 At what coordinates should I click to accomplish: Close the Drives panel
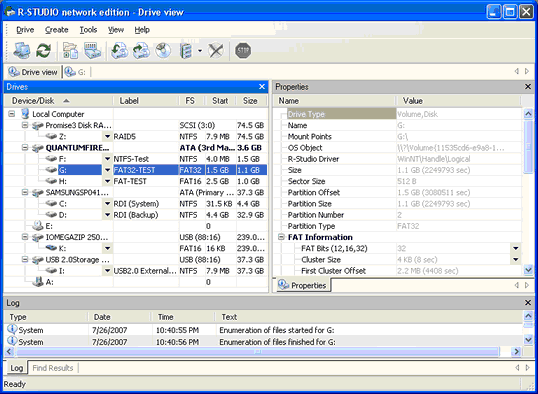pos(262,87)
